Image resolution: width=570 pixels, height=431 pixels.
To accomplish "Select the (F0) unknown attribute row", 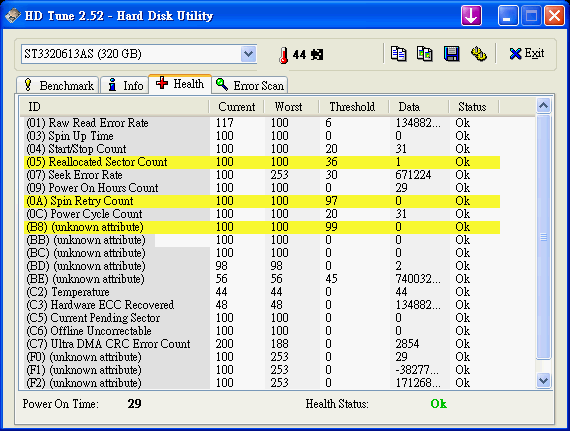I will tap(262, 357).
